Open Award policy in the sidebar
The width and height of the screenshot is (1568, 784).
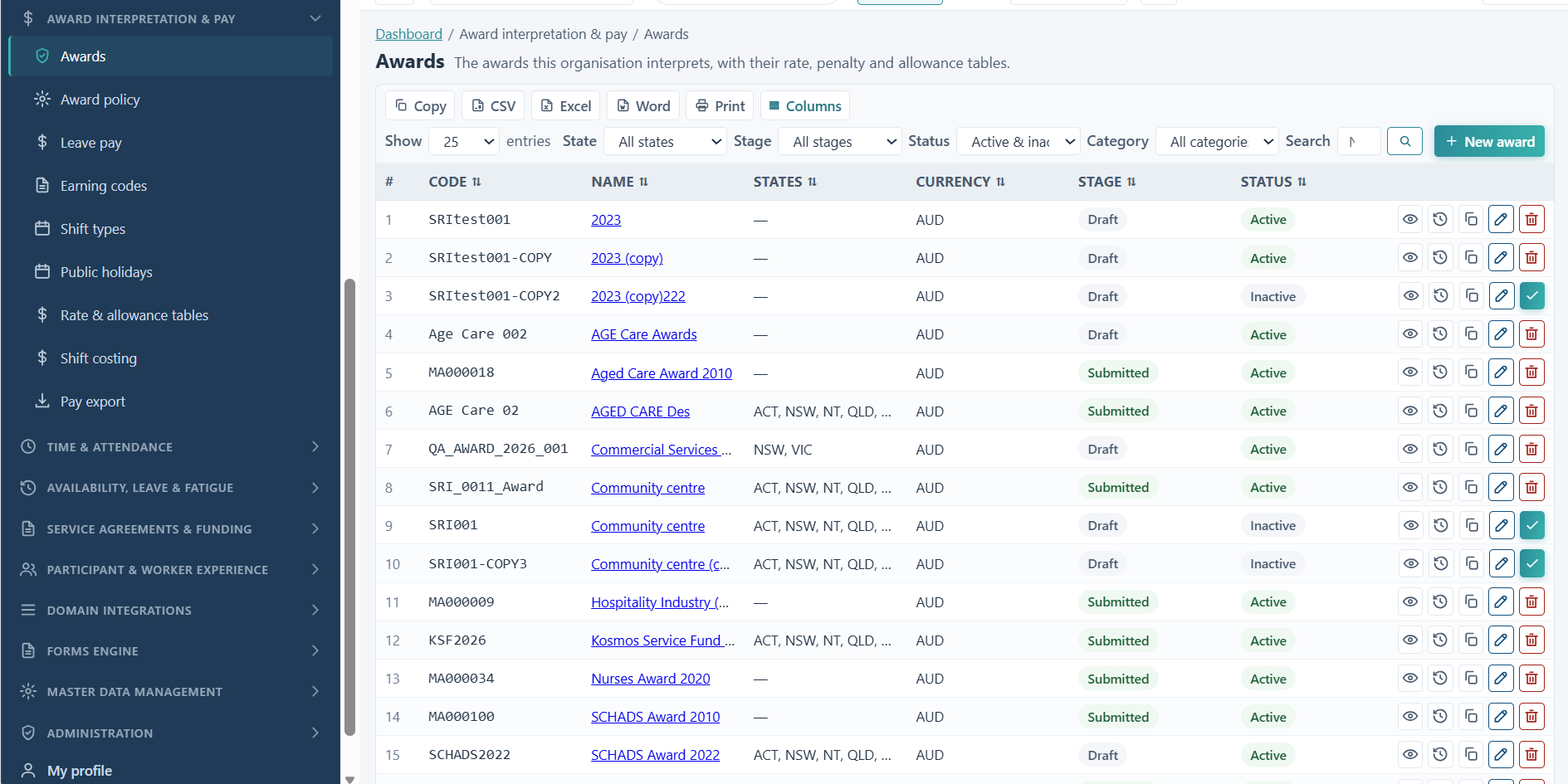tap(170, 100)
